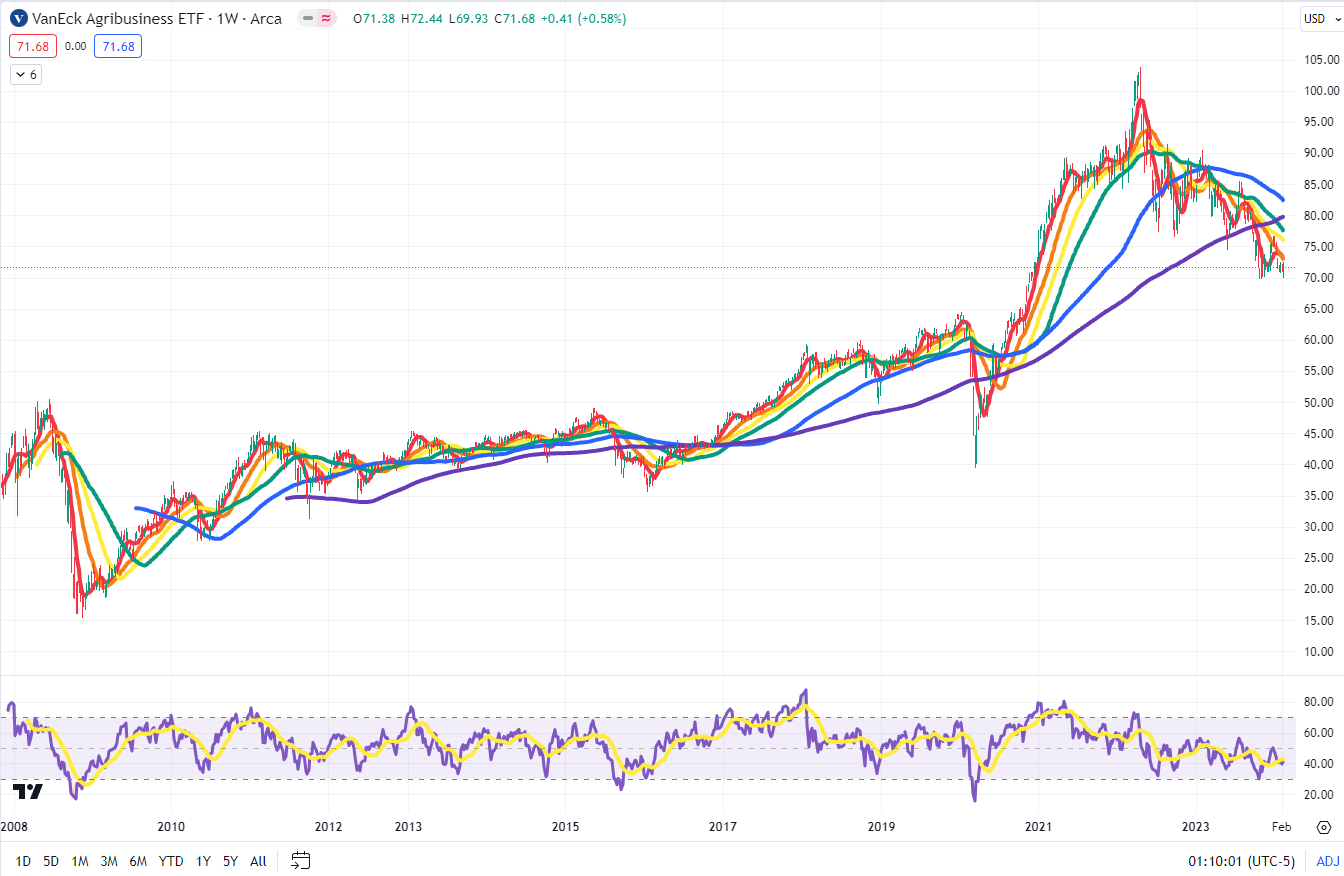Toggle ADJ adjusted data

click(1327, 861)
